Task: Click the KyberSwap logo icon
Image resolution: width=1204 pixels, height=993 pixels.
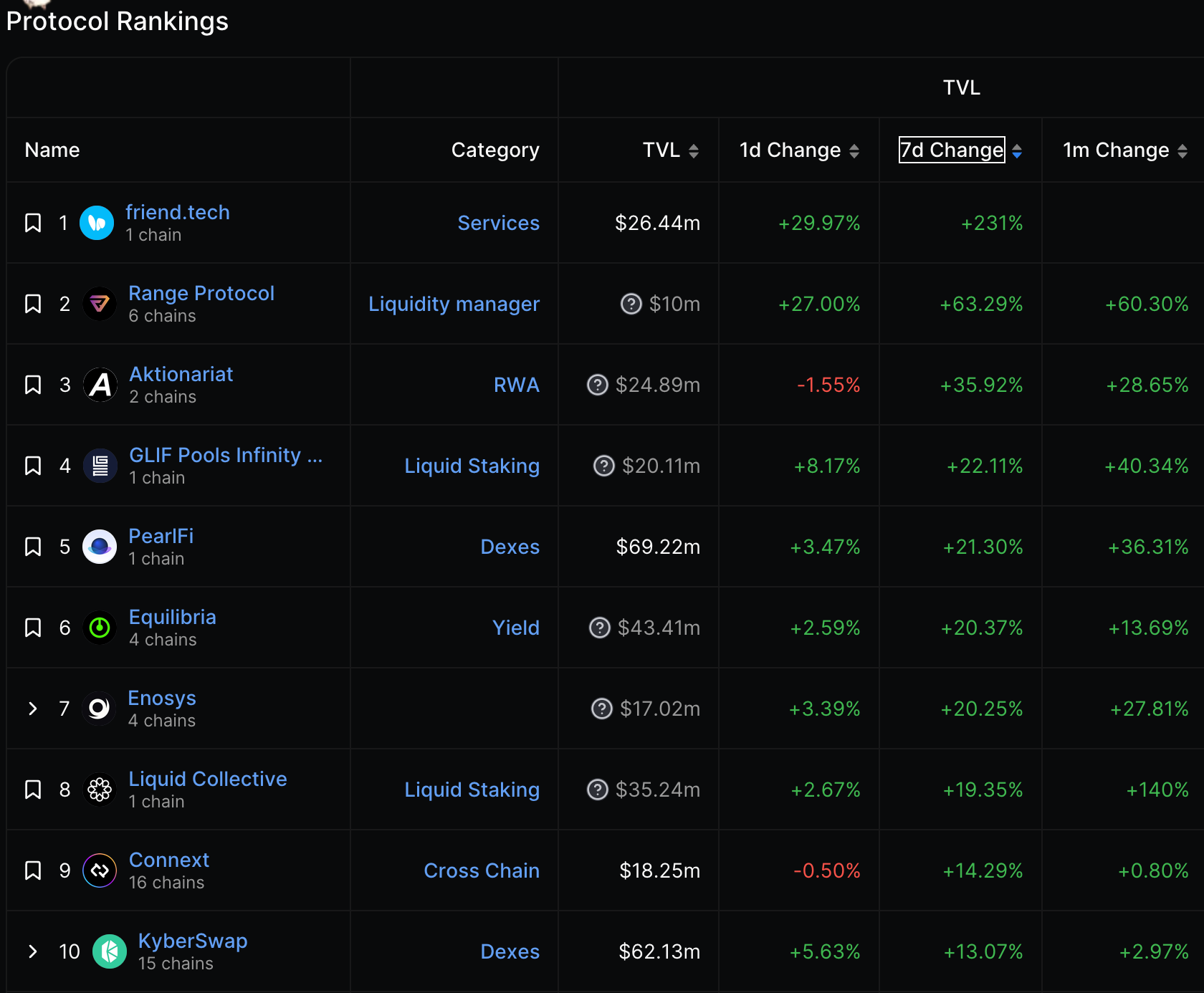Action: click(110, 951)
